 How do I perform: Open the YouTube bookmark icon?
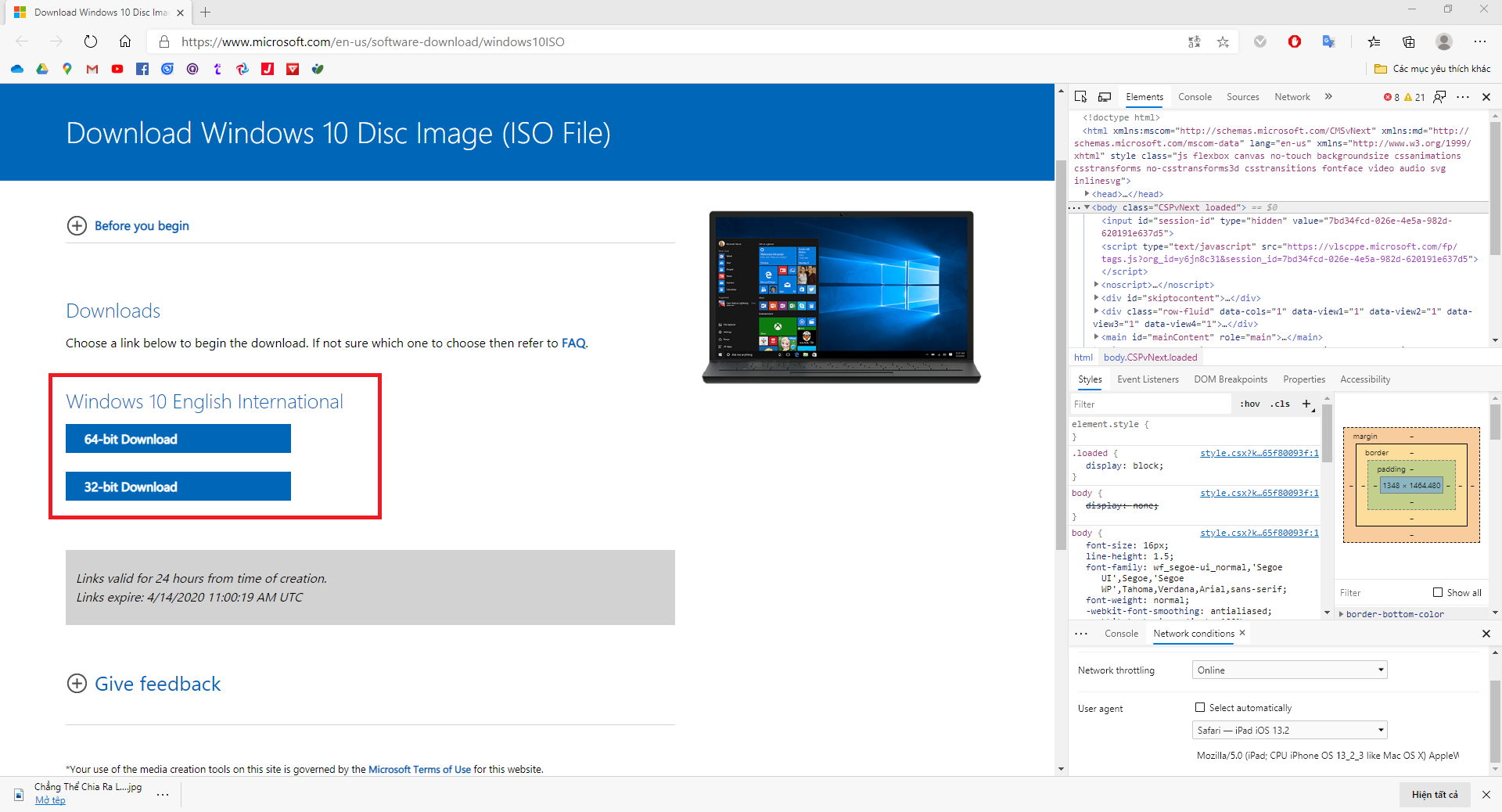tap(117, 69)
